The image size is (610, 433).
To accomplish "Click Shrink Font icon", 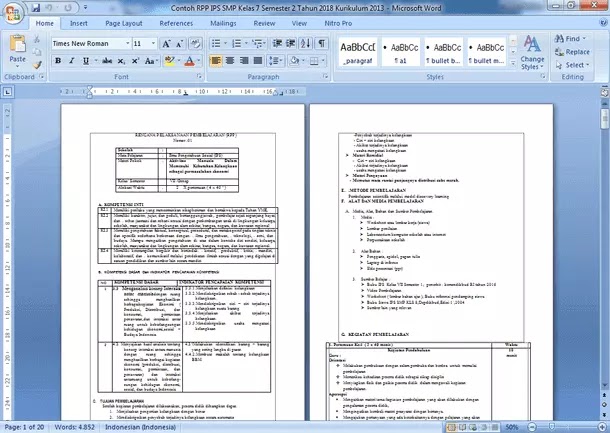I will [179, 44].
